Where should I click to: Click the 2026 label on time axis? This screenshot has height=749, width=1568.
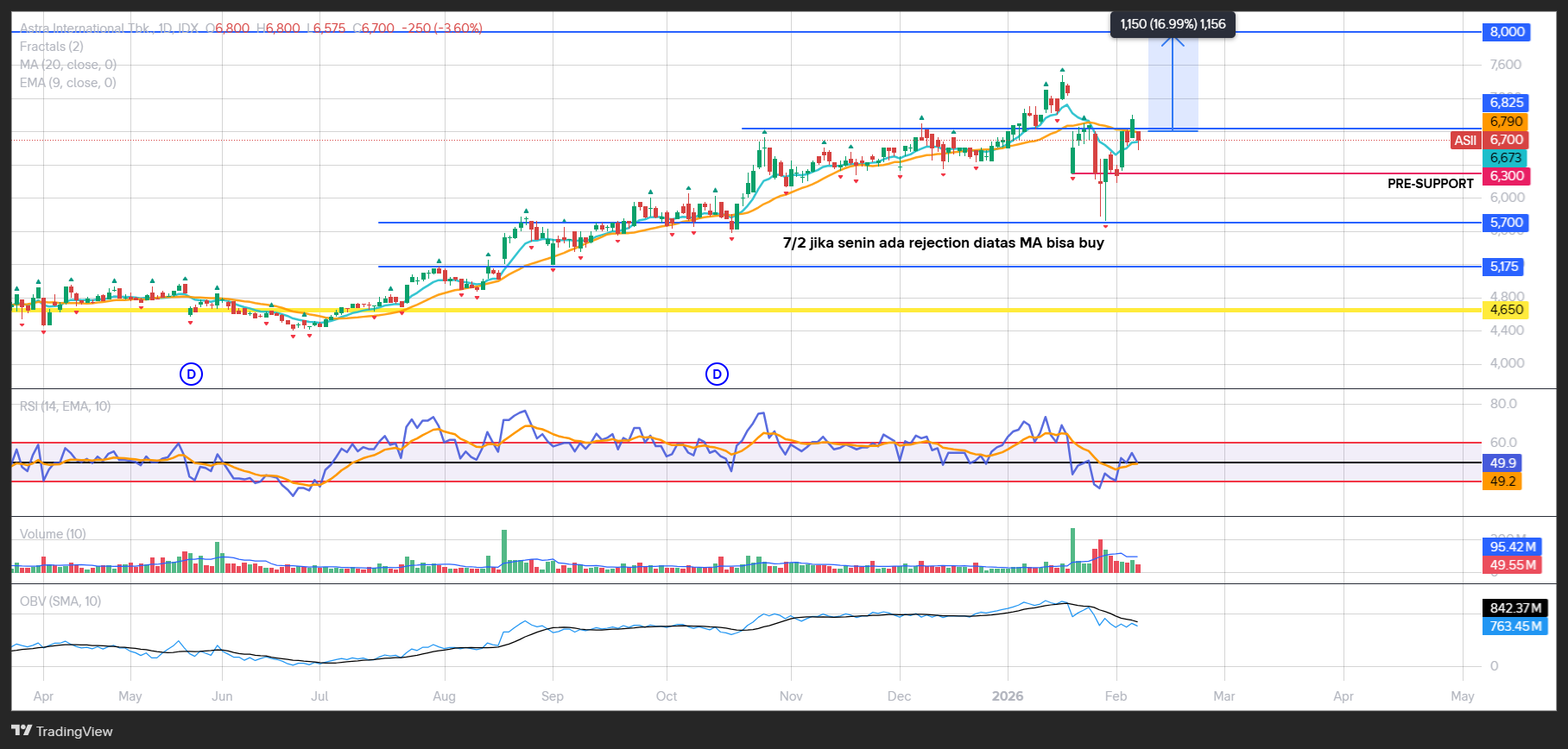coord(1008,696)
